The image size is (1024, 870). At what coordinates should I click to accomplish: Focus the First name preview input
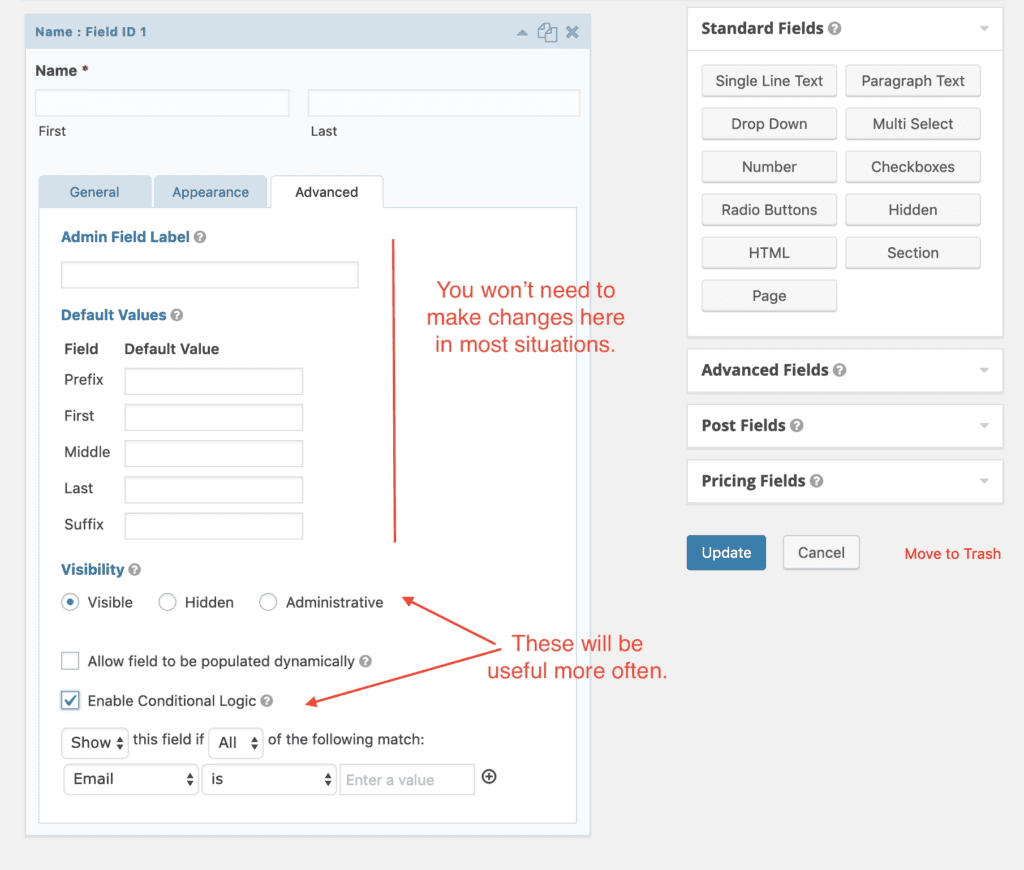(x=163, y=103)
